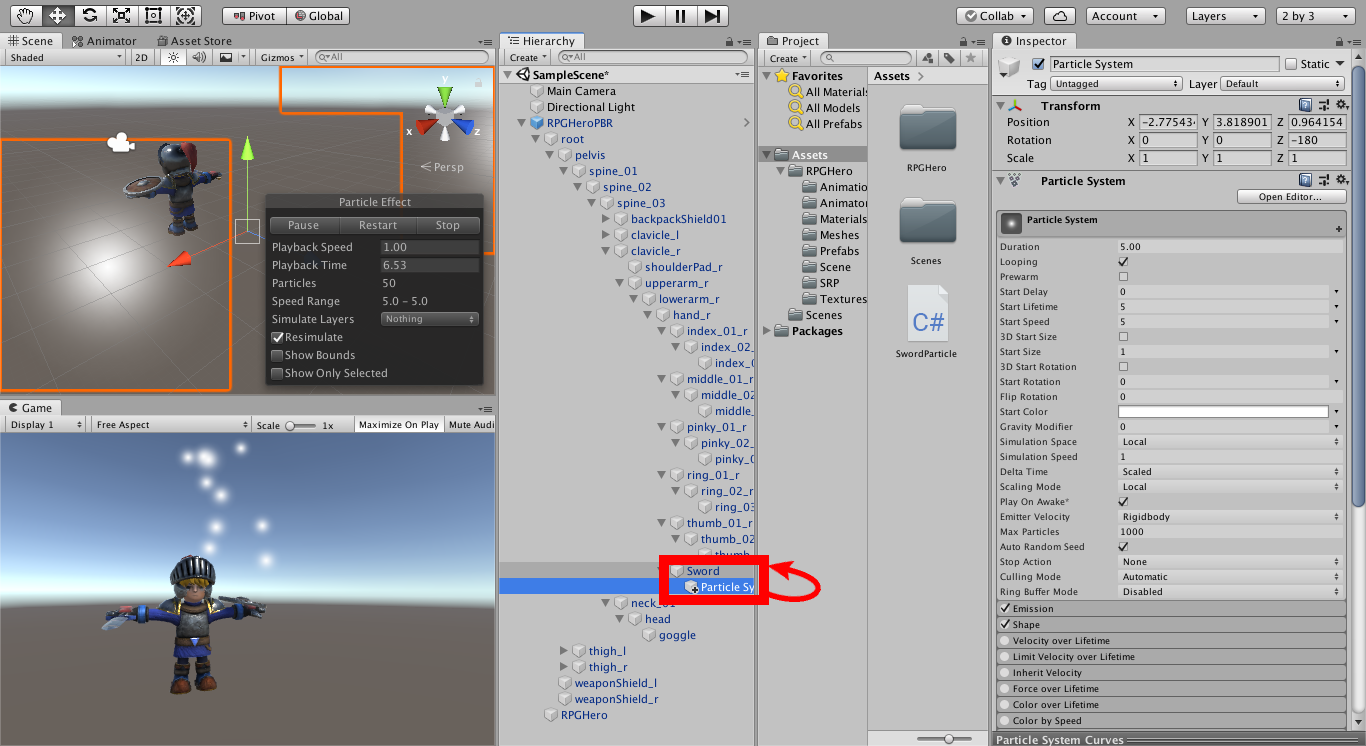Pause the game playback
This screenshot has height=746, width=1366.
point(680,16)
